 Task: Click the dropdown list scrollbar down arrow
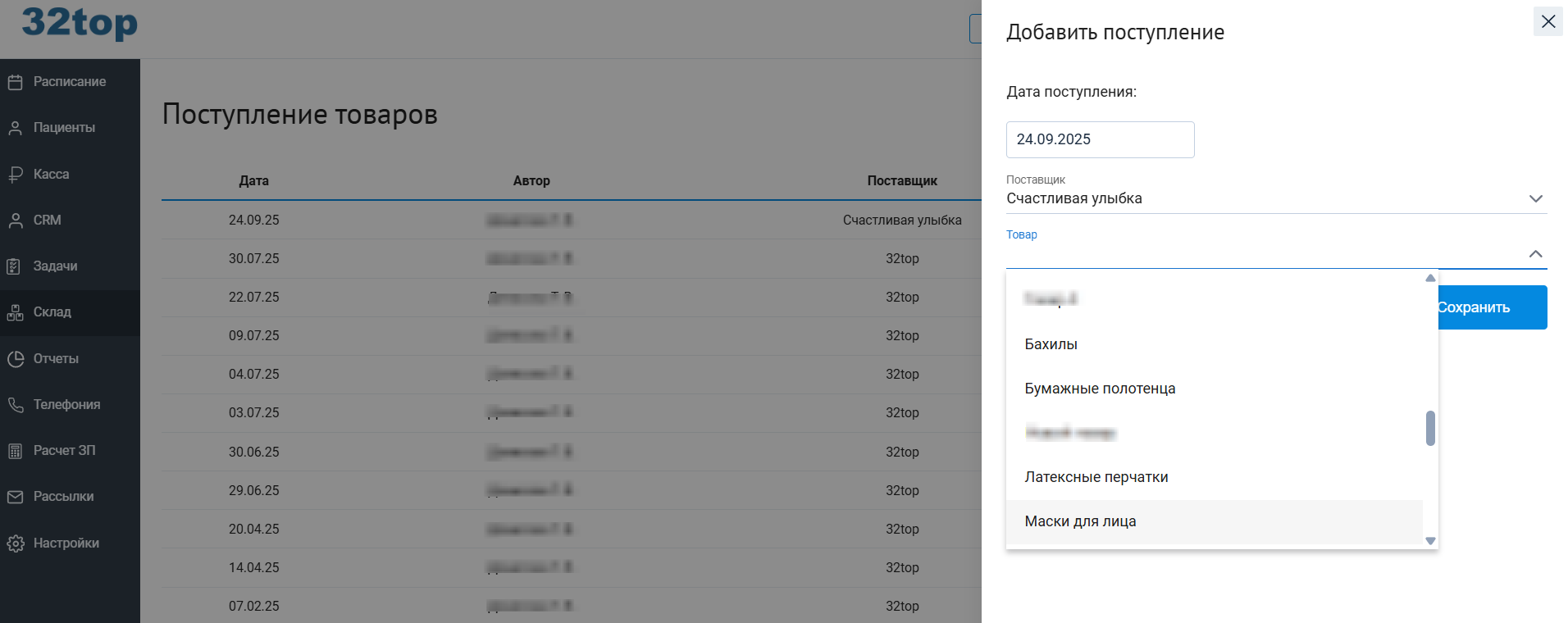tap(1430, 541)
